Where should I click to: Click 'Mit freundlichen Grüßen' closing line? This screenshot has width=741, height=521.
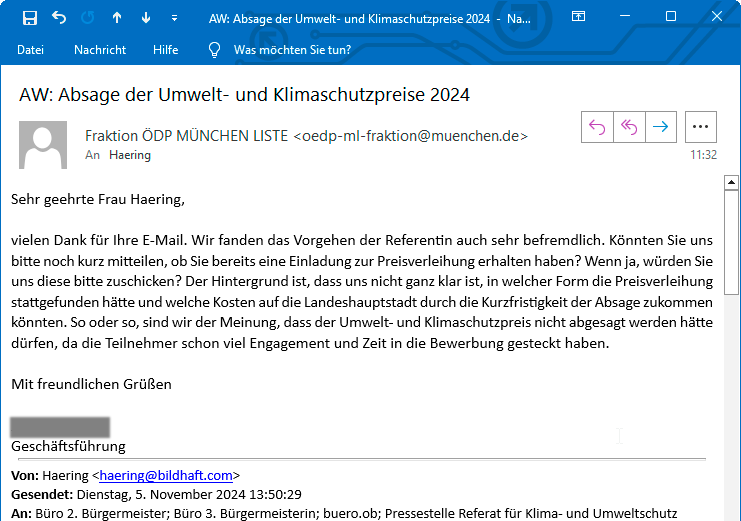point(91,384)
